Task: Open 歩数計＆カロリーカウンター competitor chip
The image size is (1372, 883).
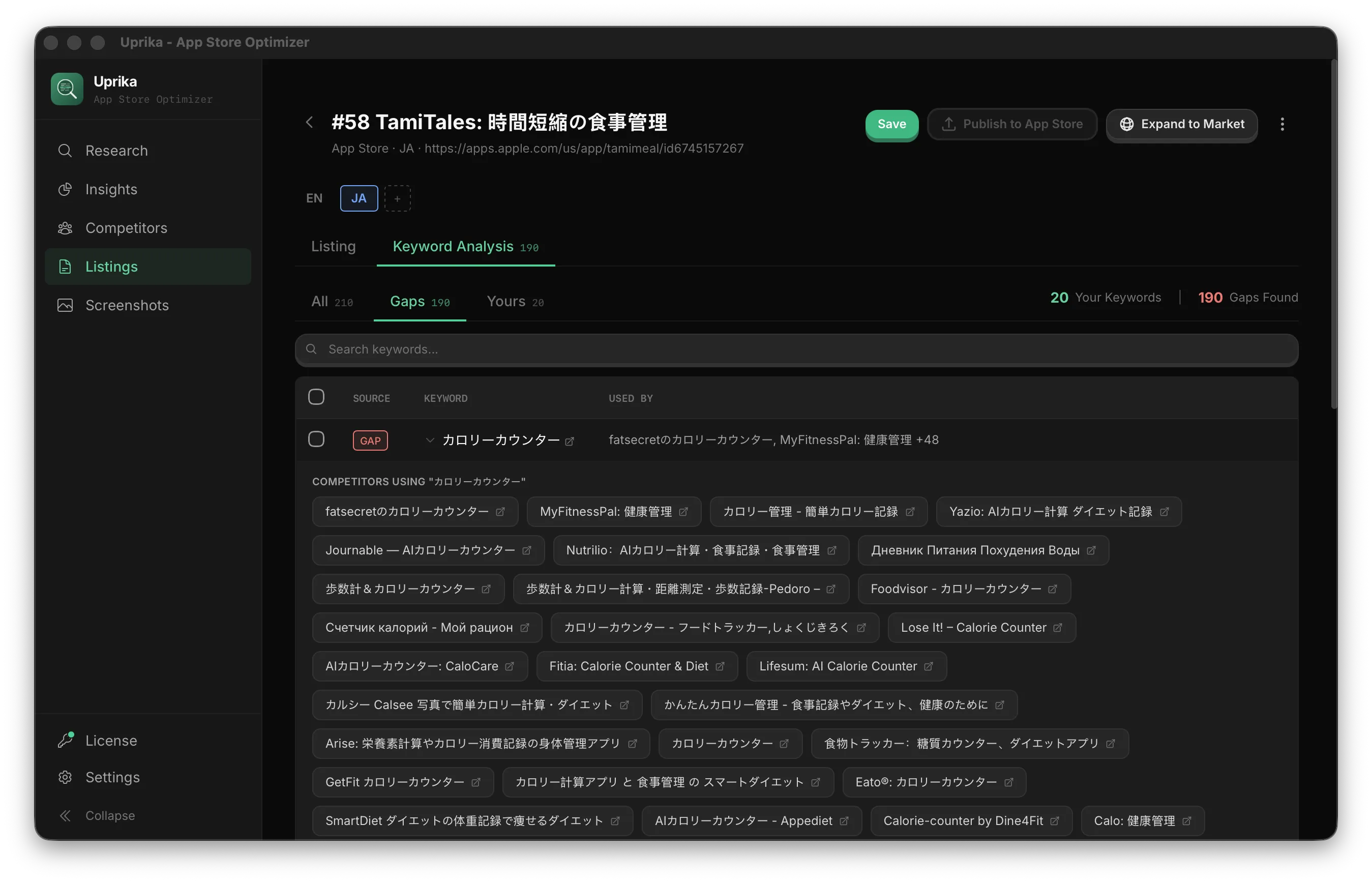Action: pyautogui.click(x=408, y=590)
